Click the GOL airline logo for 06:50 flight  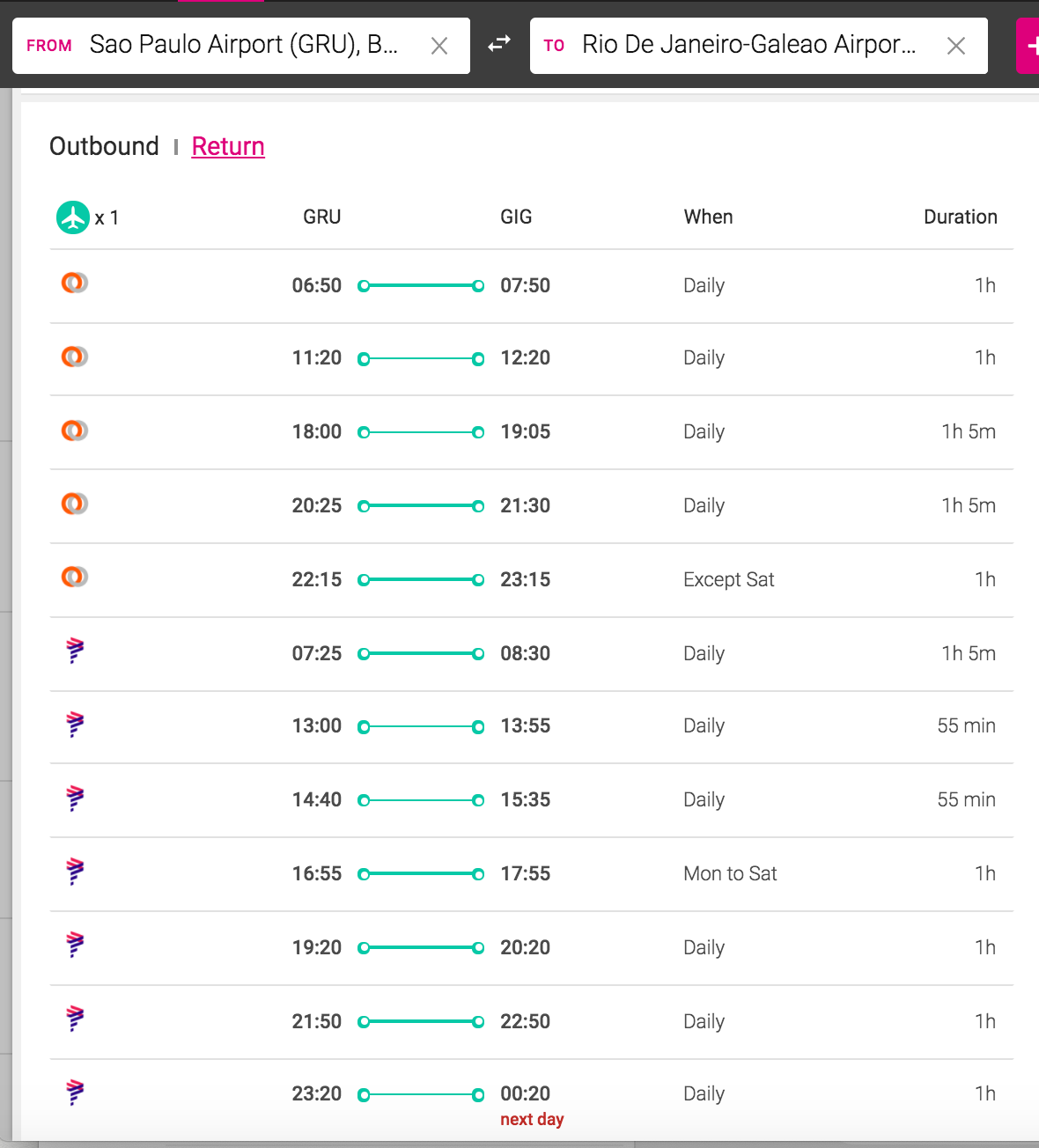click(x=74, y=283)
